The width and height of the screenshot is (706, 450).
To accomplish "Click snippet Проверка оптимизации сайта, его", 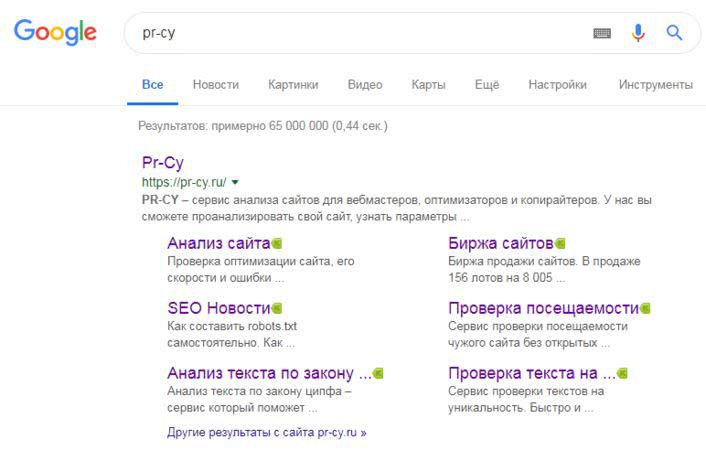I will 261,270.
